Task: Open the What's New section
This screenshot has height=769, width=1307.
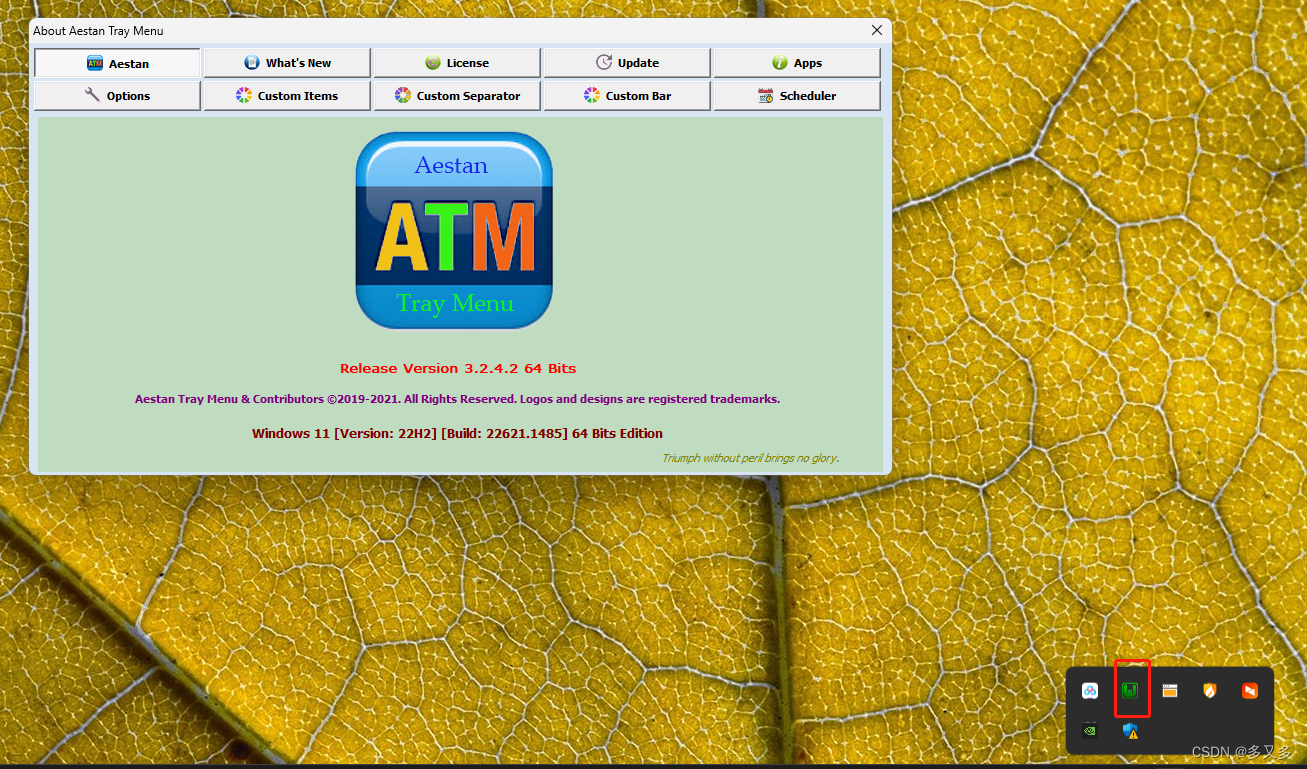Action: click(287, 63)
